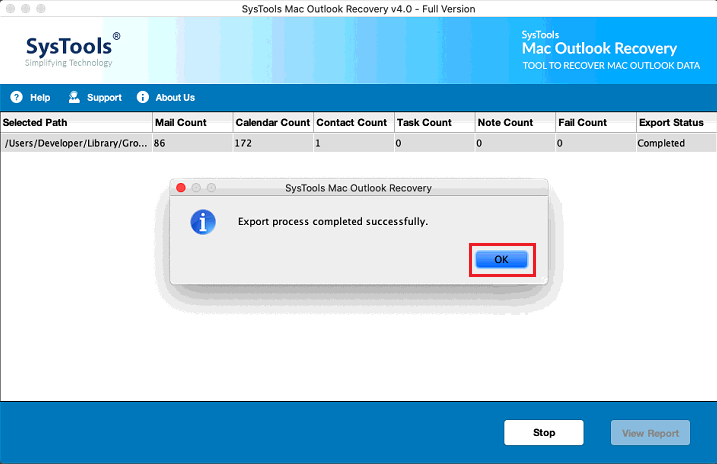Select the Task Count column header
This screenshot has height=464, width=717.
(x=433, y=123)
